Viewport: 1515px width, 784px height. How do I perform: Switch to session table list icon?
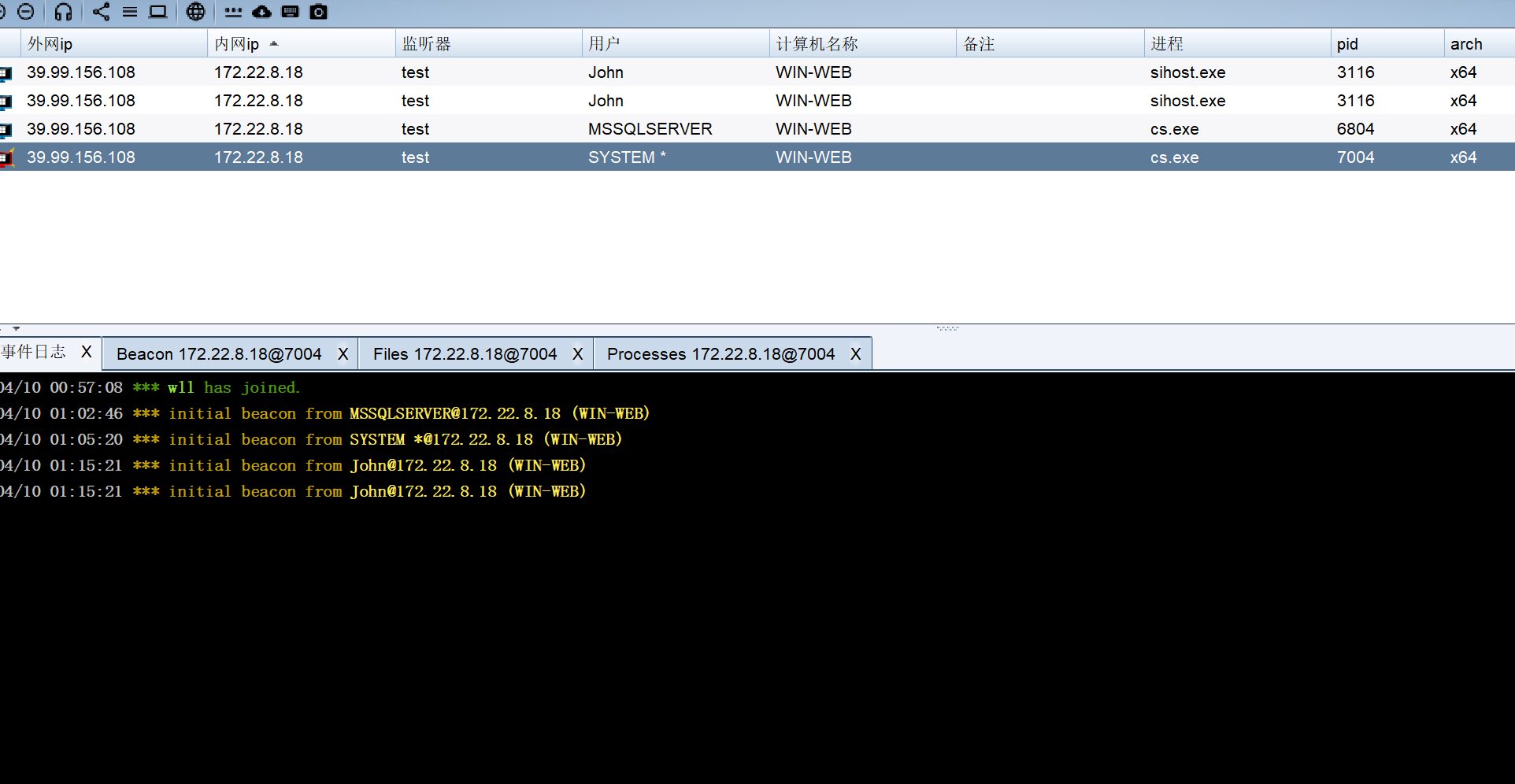130,12
